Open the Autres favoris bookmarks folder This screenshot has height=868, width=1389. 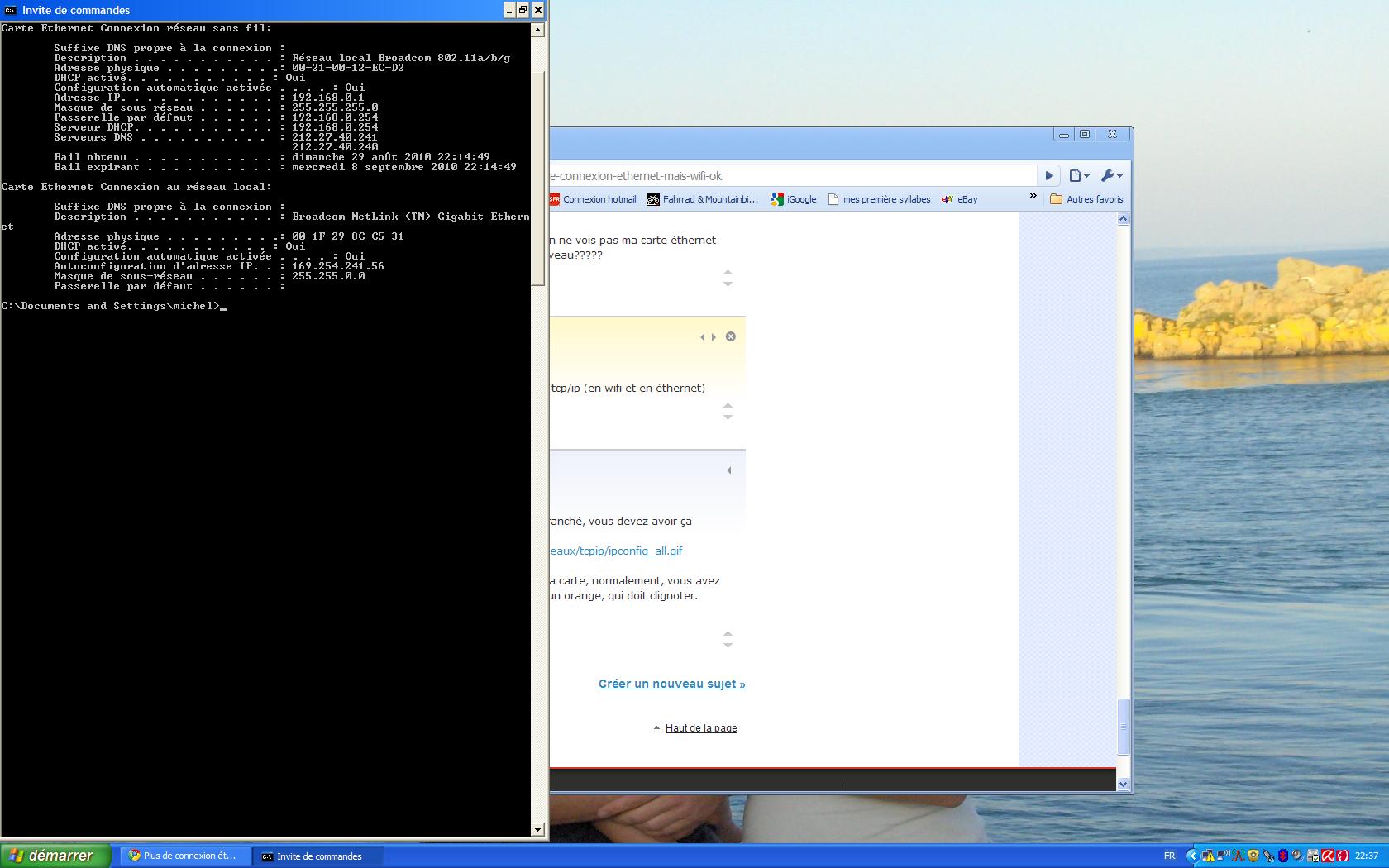click(1086, 199)
